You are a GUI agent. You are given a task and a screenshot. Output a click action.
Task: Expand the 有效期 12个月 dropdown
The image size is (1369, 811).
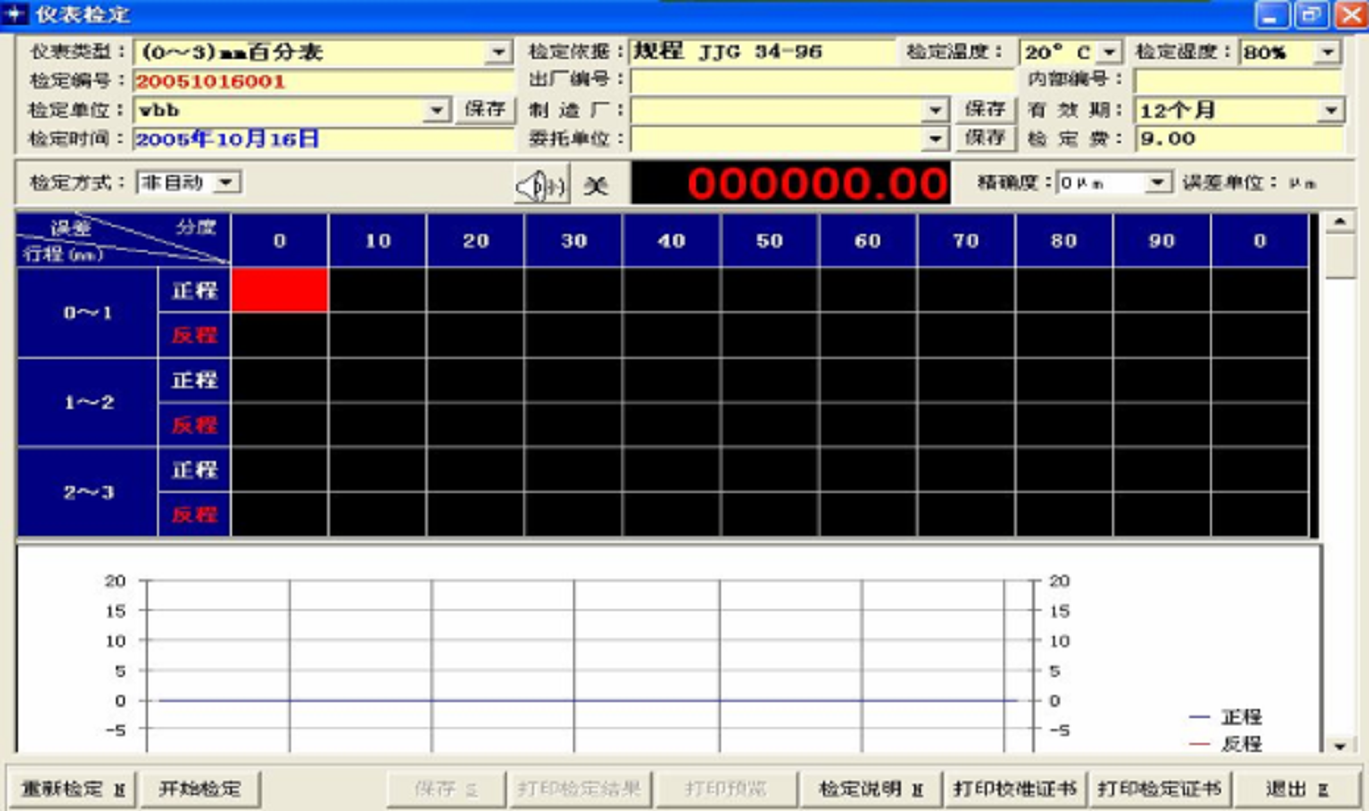click(x=1330, y=110)
